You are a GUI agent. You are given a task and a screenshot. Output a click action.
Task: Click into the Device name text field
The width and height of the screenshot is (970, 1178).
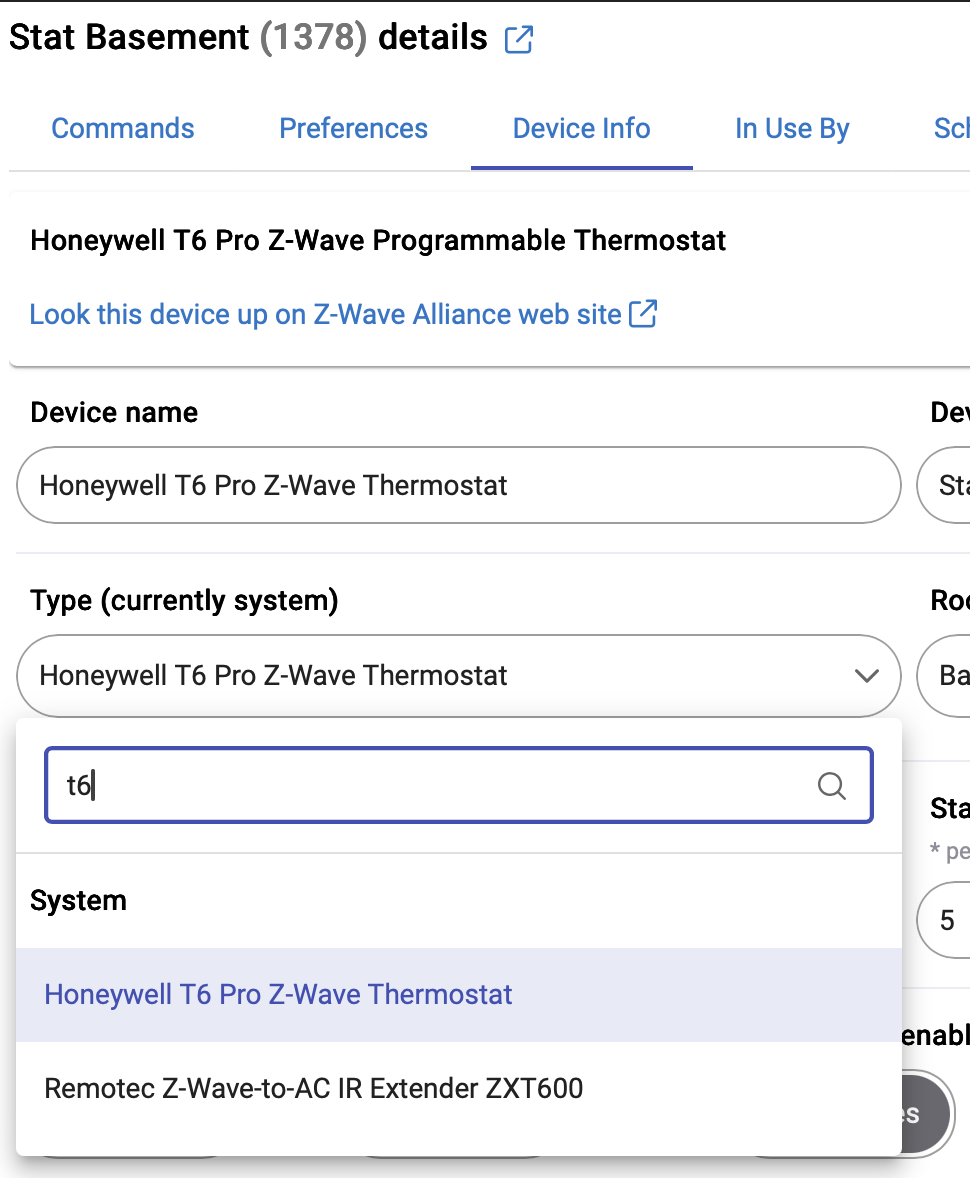(458, 486)
